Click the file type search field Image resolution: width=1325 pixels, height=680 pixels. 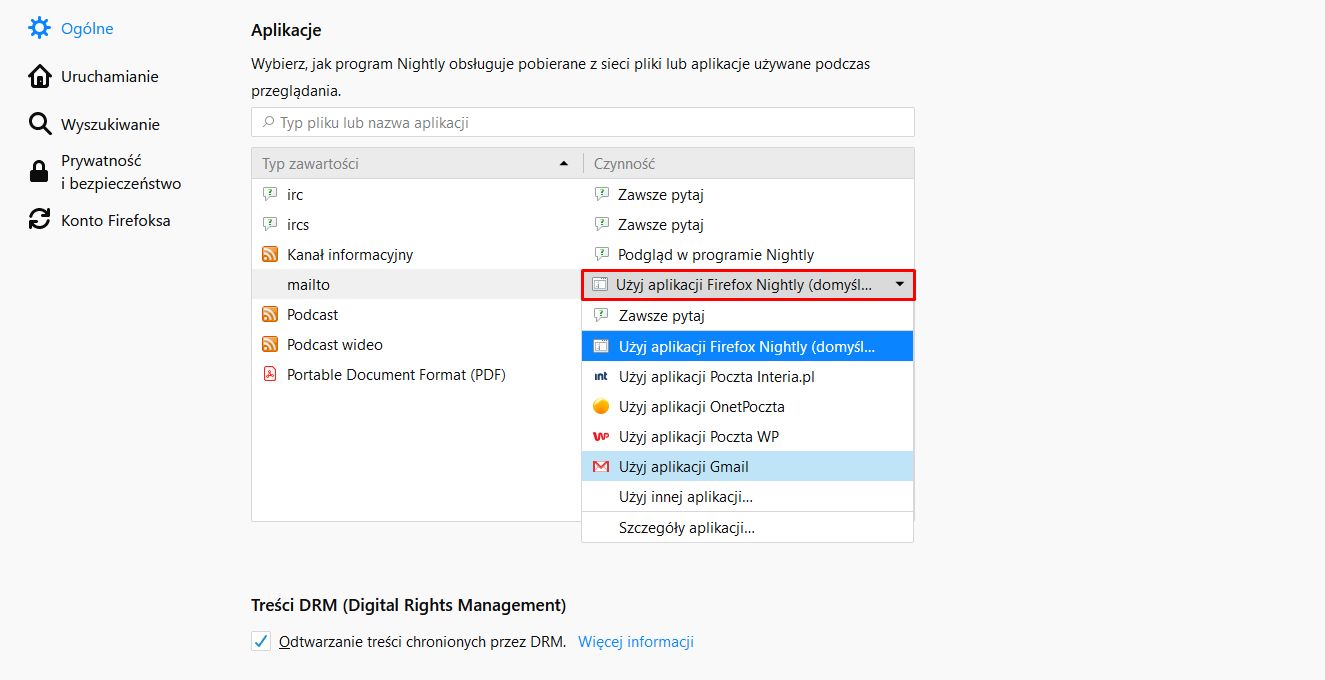click(583, 123)
